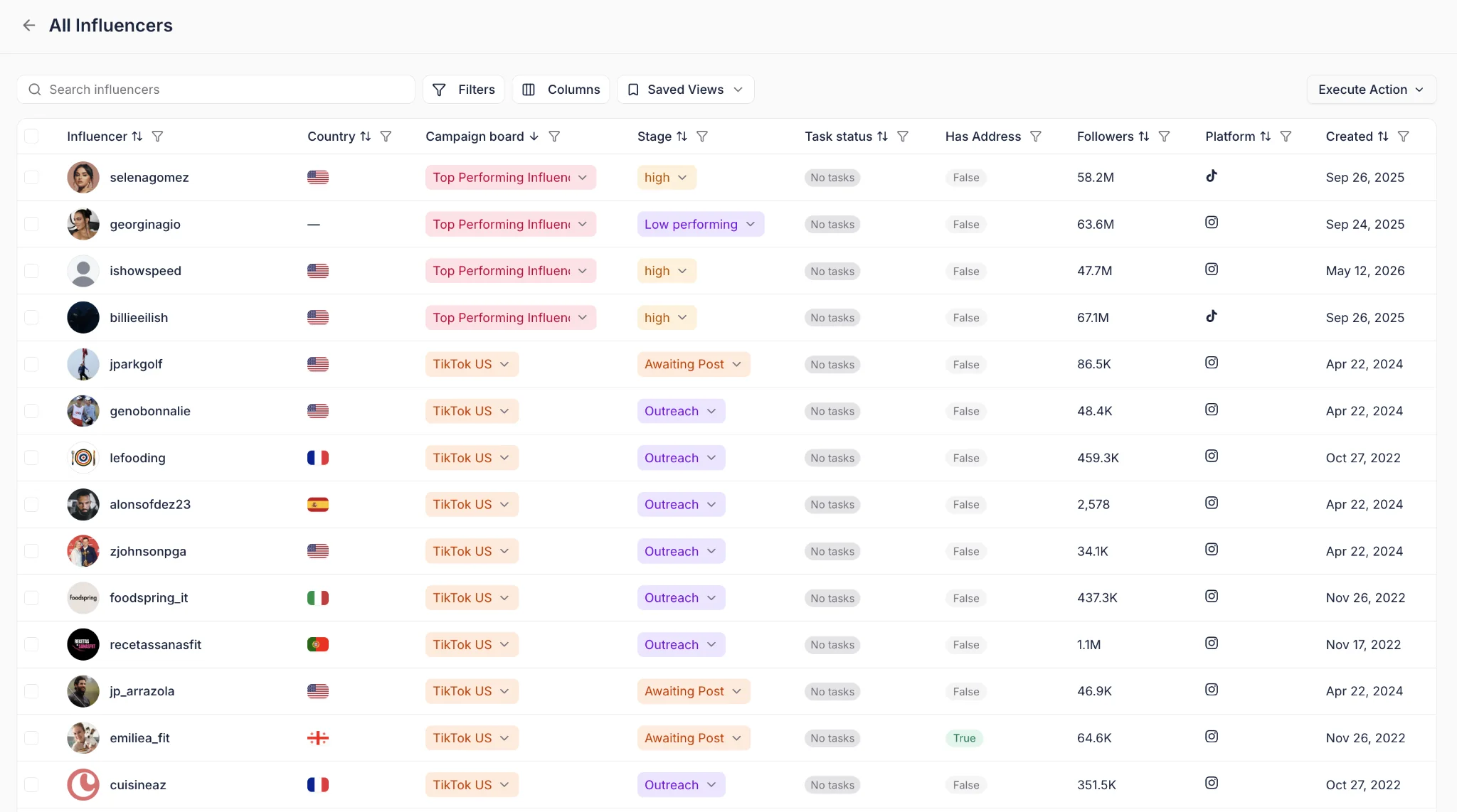This screenshot has width=1457, height=812.
Task: Expand the Execute Action dropdown
Action: tap(1371, 90)
